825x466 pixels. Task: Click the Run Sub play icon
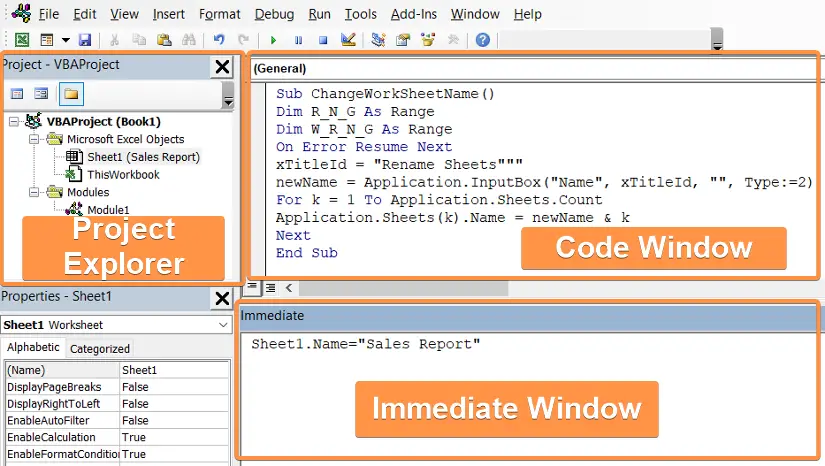273,40
